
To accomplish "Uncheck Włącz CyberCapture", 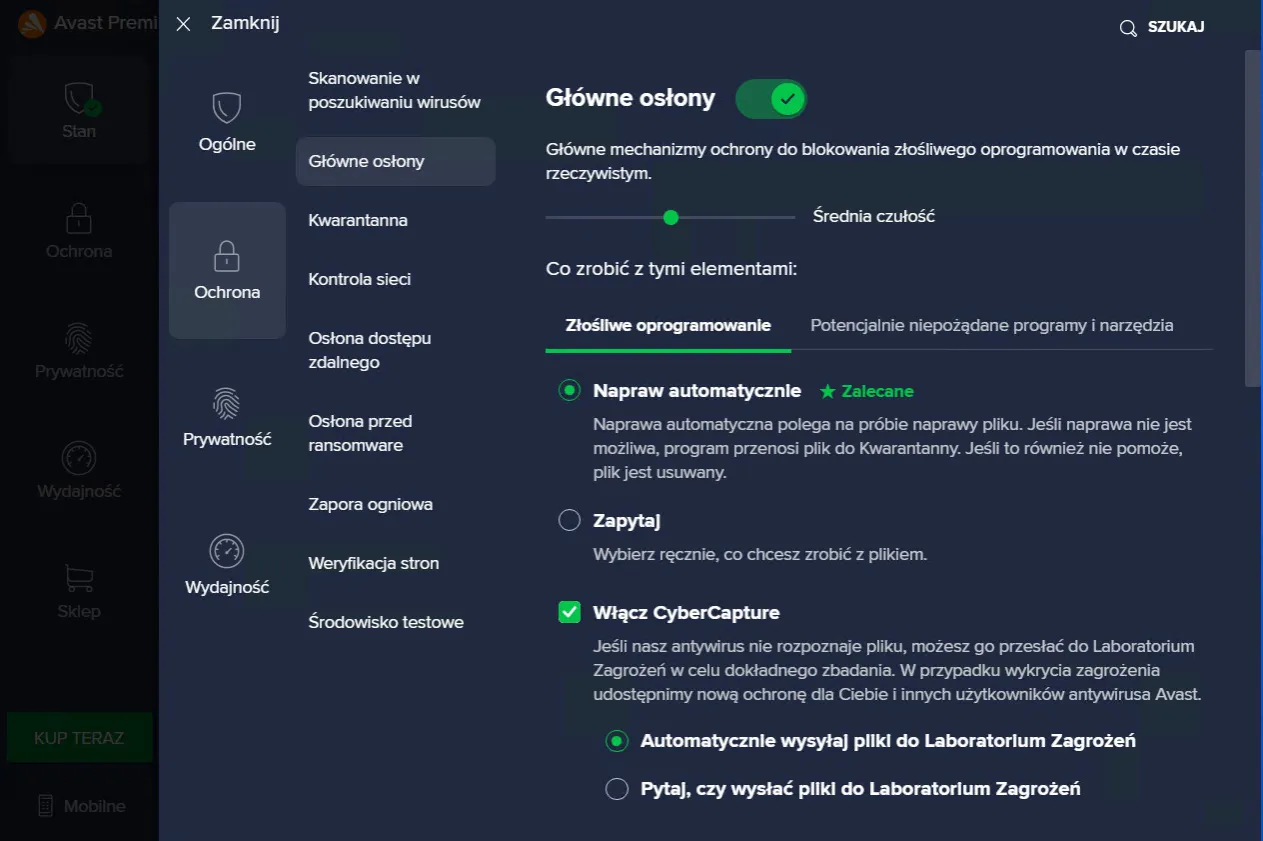I will (x=569, y=612).
